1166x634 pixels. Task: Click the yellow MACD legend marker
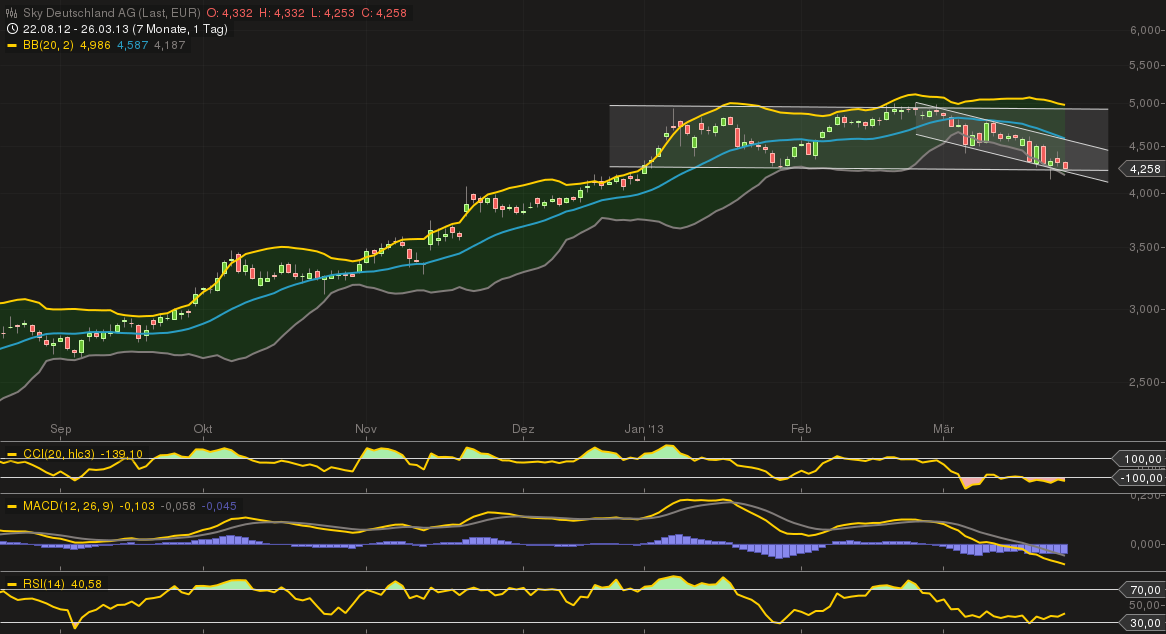point(12,506)
